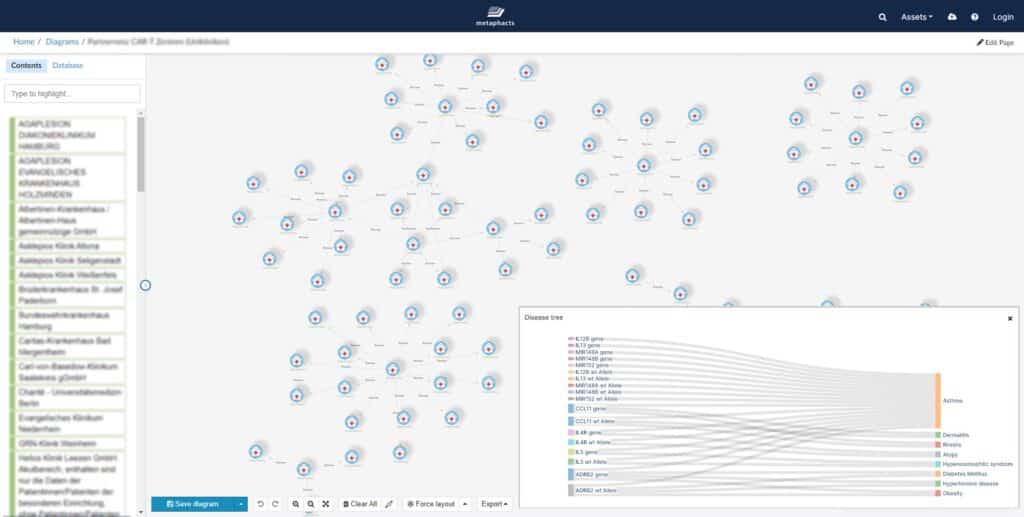The height and width of the screenshot is (517, 1024).
Task: Collapse the left panel with circle handle
Action: [x=145, y=286]
